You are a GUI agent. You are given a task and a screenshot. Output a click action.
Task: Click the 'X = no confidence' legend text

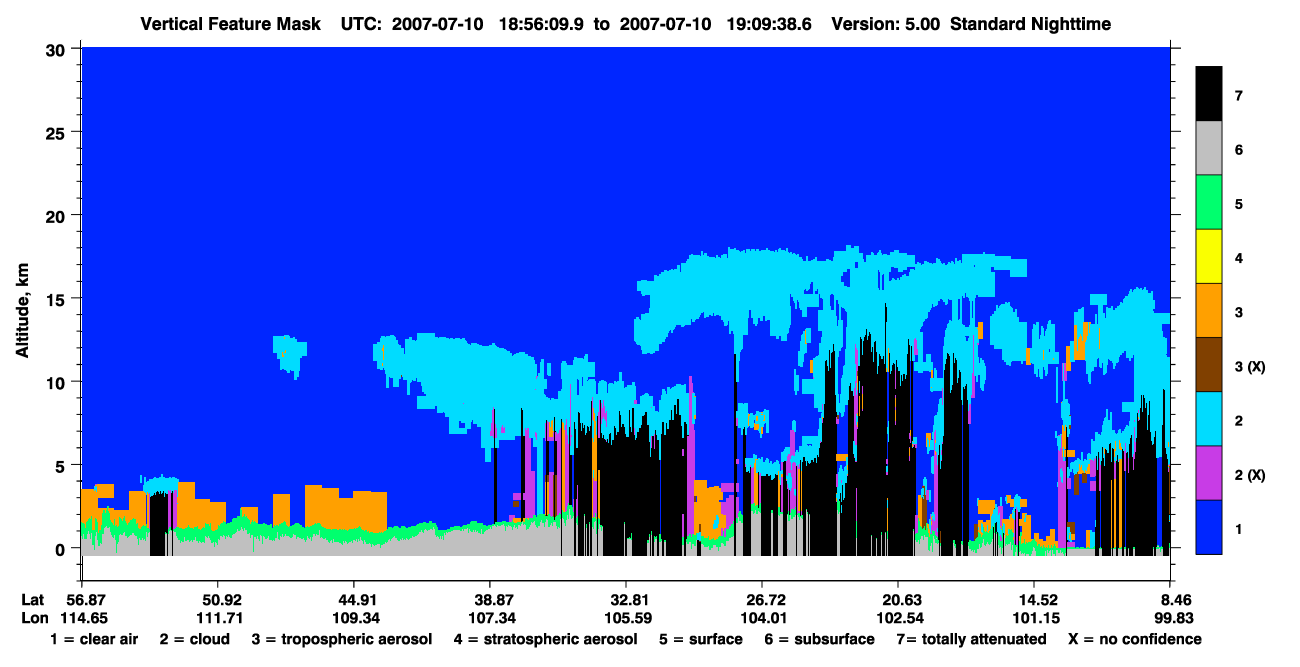click(1135, 639)
